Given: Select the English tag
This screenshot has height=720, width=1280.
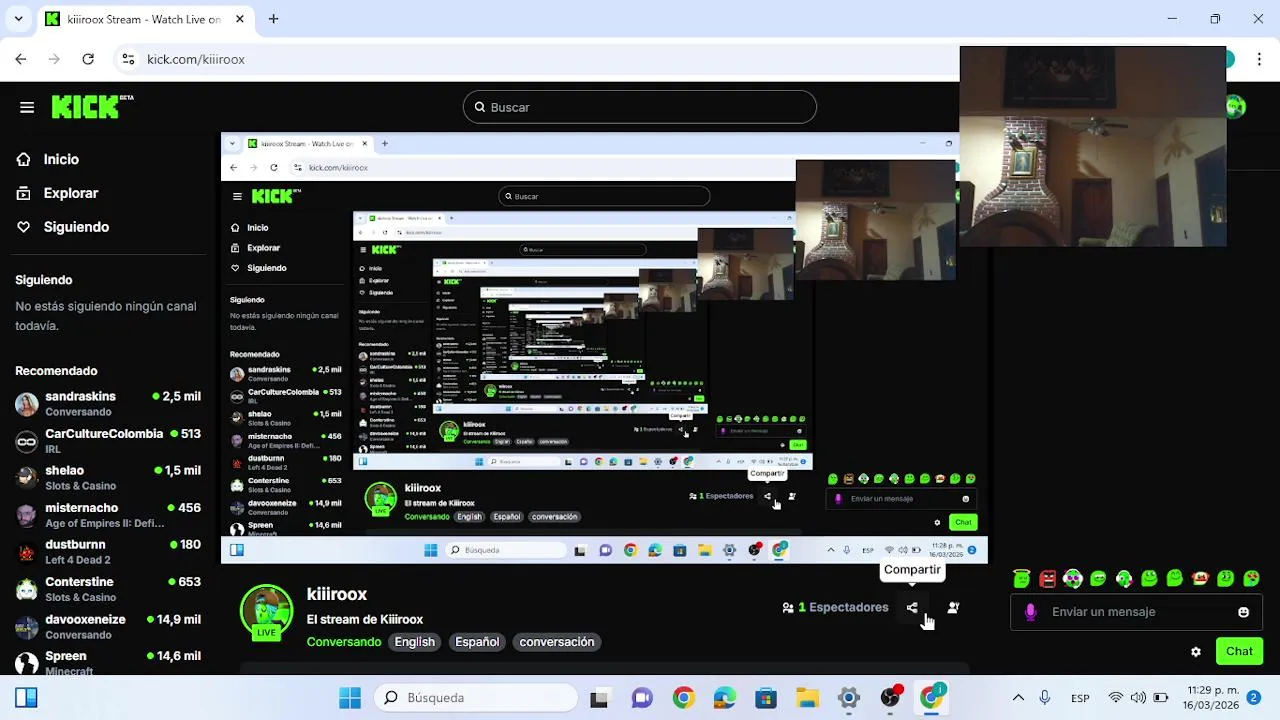Looking at the screenshot, I should 414,642.
